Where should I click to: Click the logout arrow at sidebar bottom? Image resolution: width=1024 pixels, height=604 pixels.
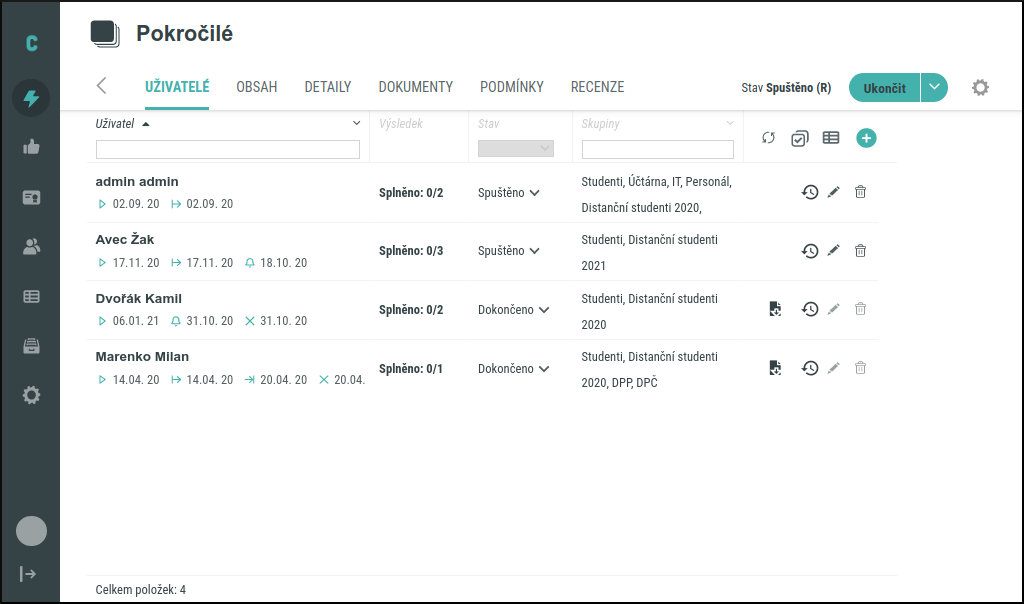29,573
